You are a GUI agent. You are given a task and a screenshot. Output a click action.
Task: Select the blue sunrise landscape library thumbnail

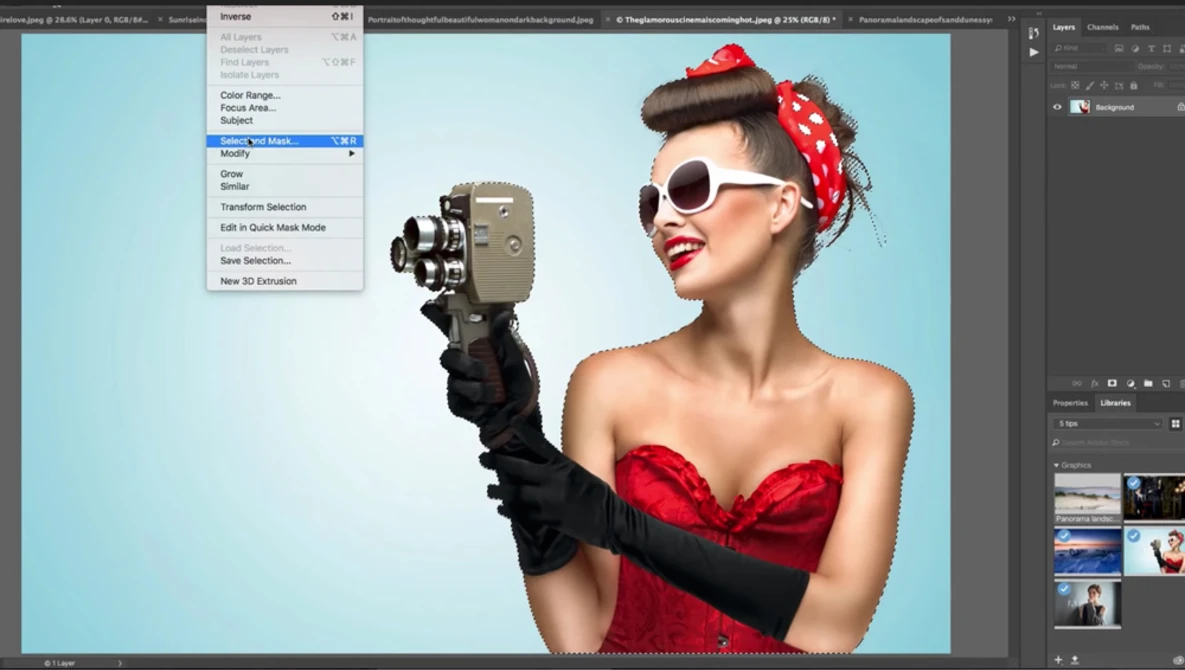click(1088, 551)
